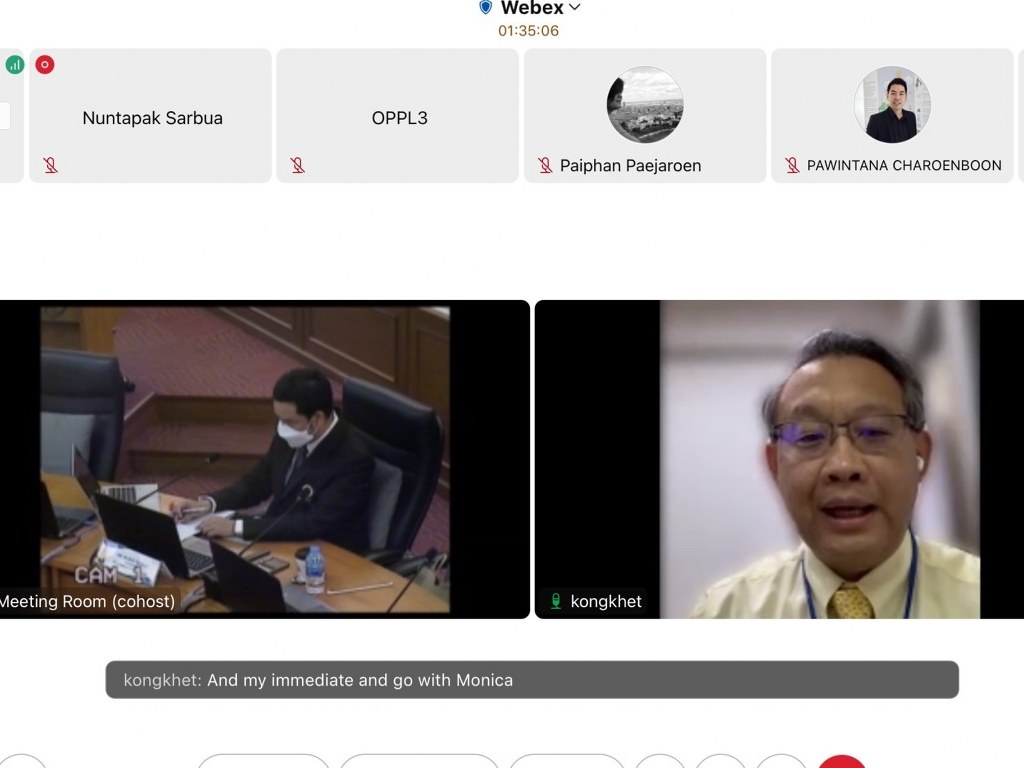Click the red recording indicator icon

point(45,65)
